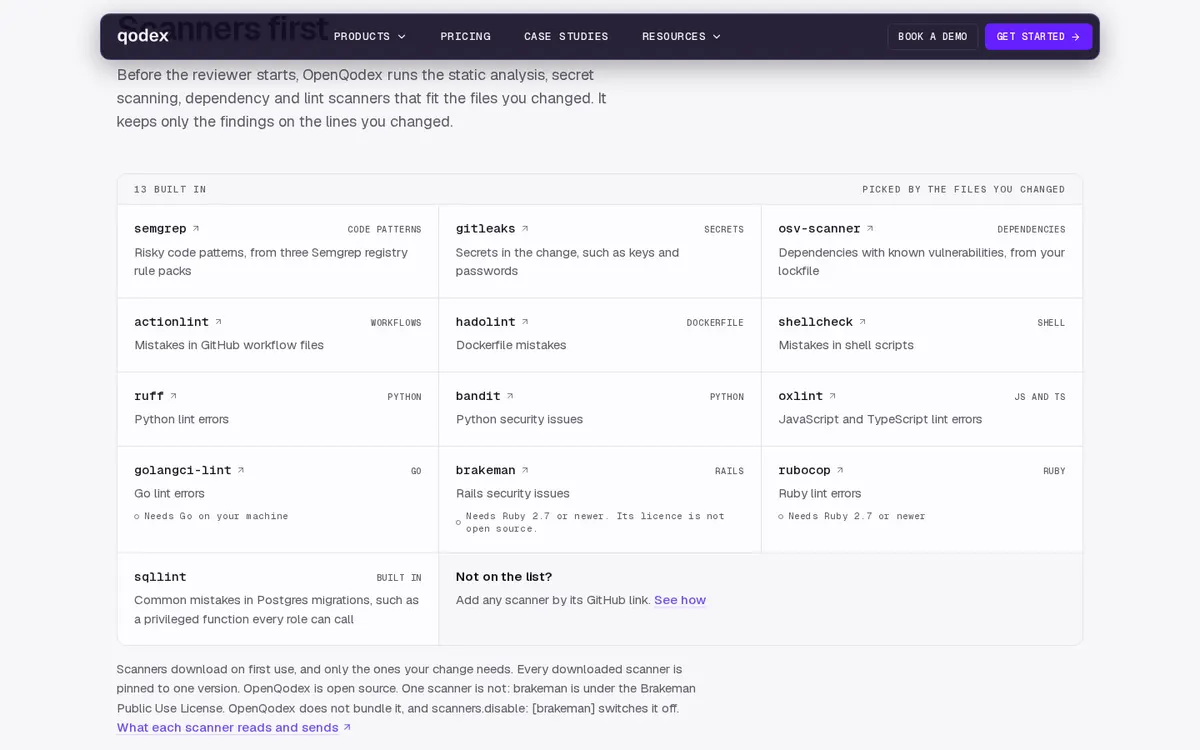Viewport: 1200px width, 750px height.
Task: Click the Python lint errors description
Action: click(x=182, y=419)
